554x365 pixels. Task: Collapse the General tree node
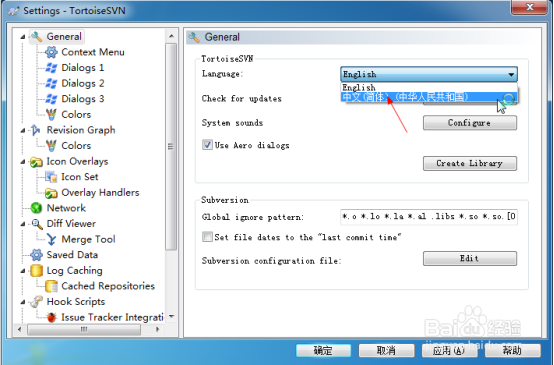[23, 37]
